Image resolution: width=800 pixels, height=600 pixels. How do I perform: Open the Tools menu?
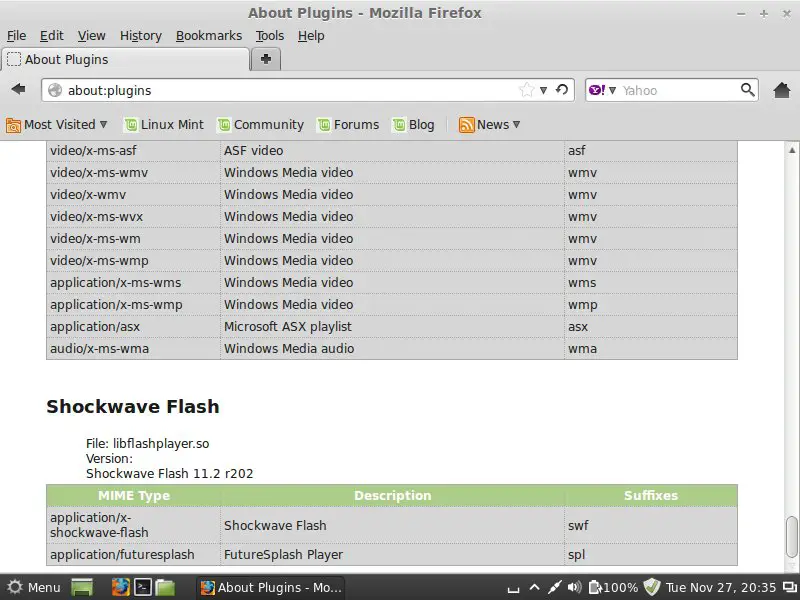click(270, 36)
